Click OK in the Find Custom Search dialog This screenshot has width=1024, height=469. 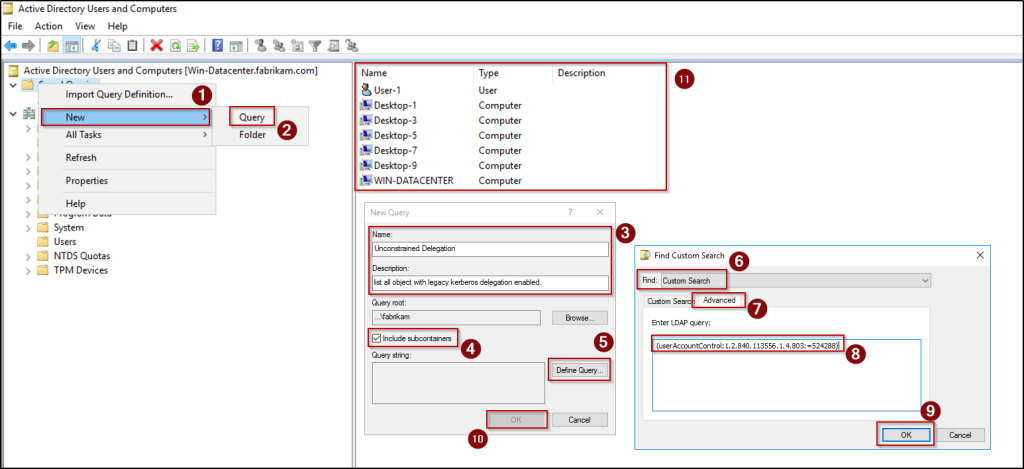(x=905, y=434)
